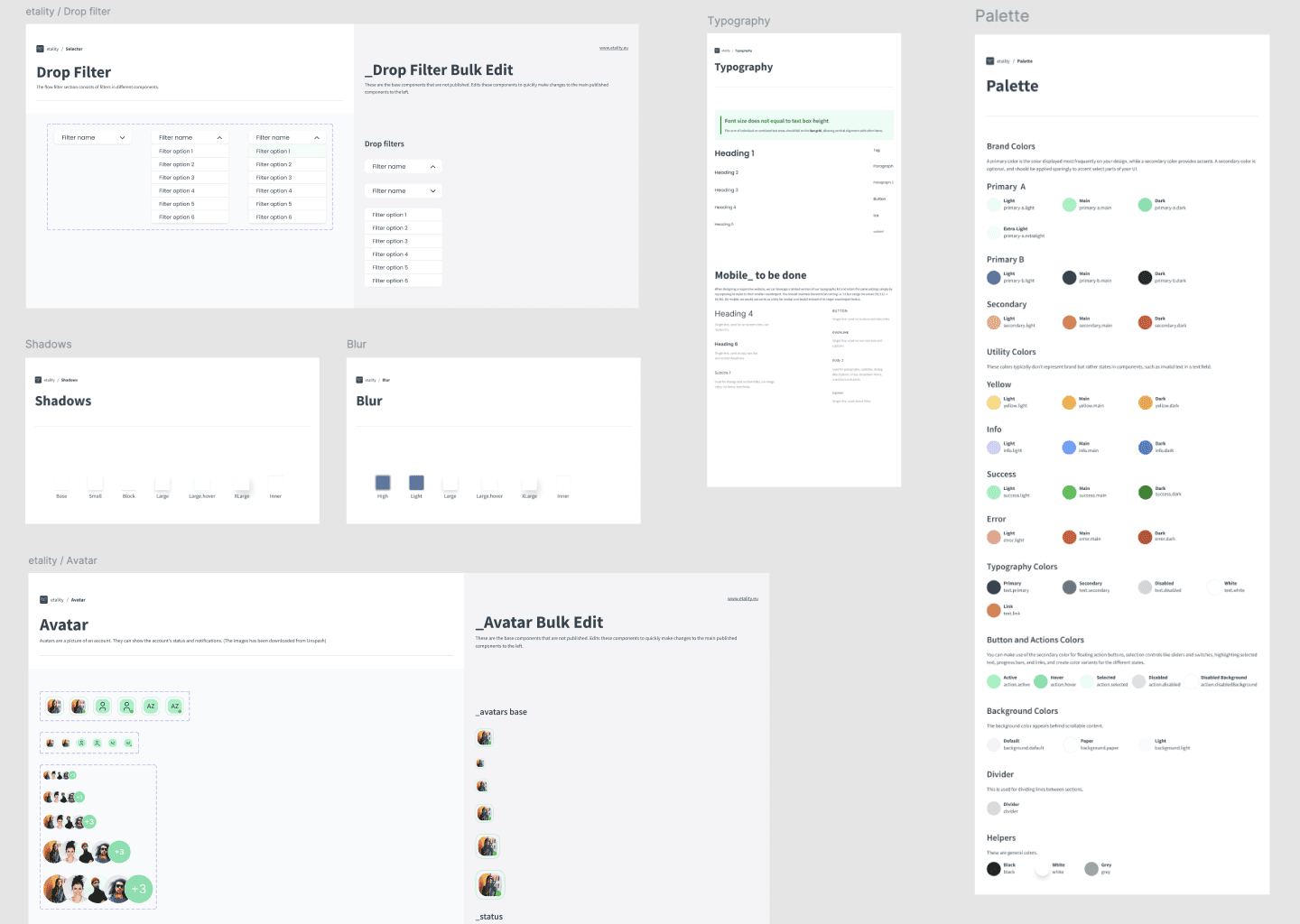Screen dimensions: 1300x924
Task: Select the top avatar under _avatars base
Action: pos(485,738)
